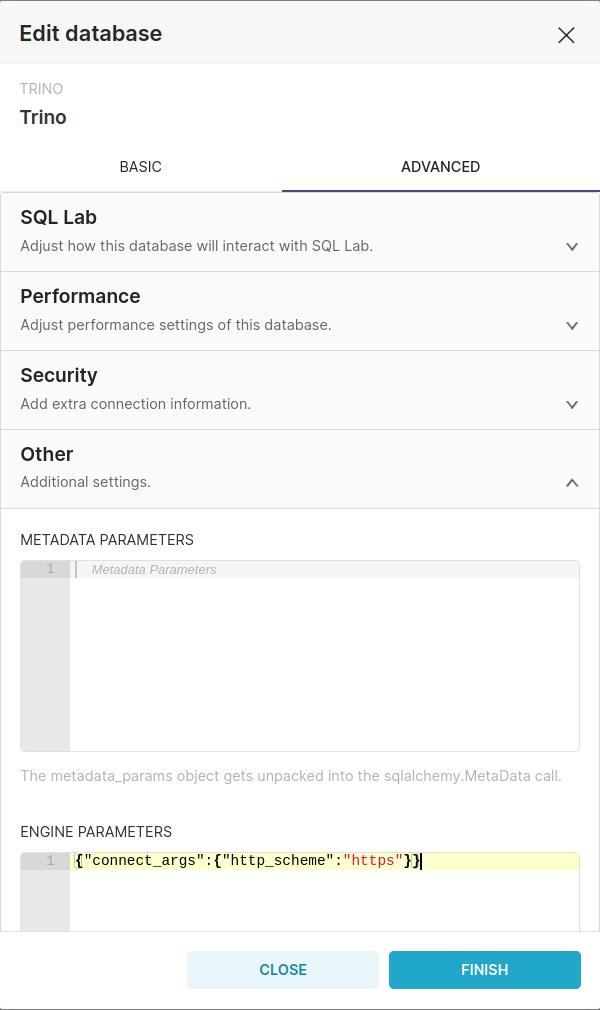Expand the Performance section chevron
The image size is (600, 1010).
[x=572, y=325]
